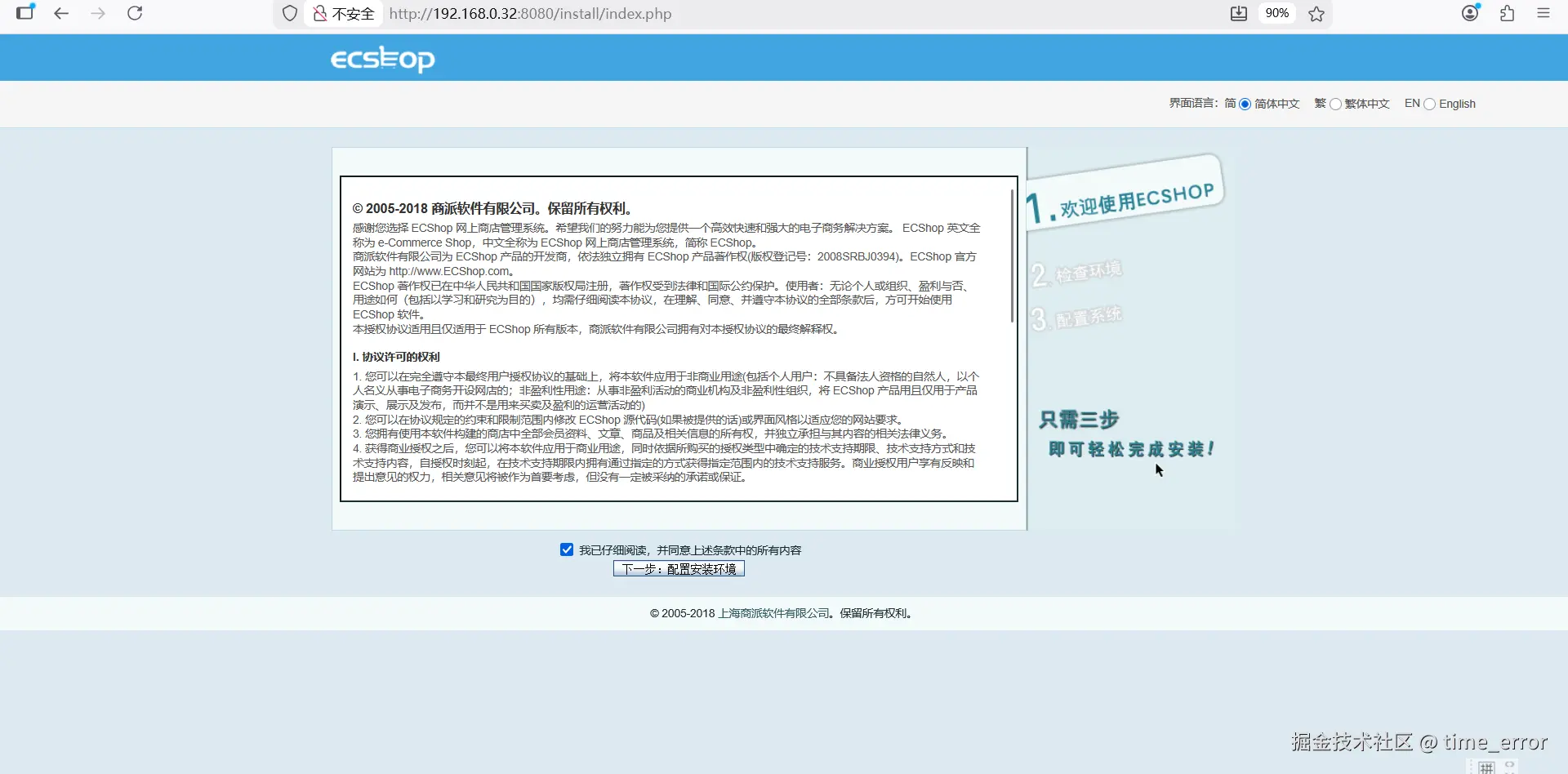The width and height of the screenshot is (1568, 774).
Task: Click the shield tracking protection icon
Action: (289, 13)
